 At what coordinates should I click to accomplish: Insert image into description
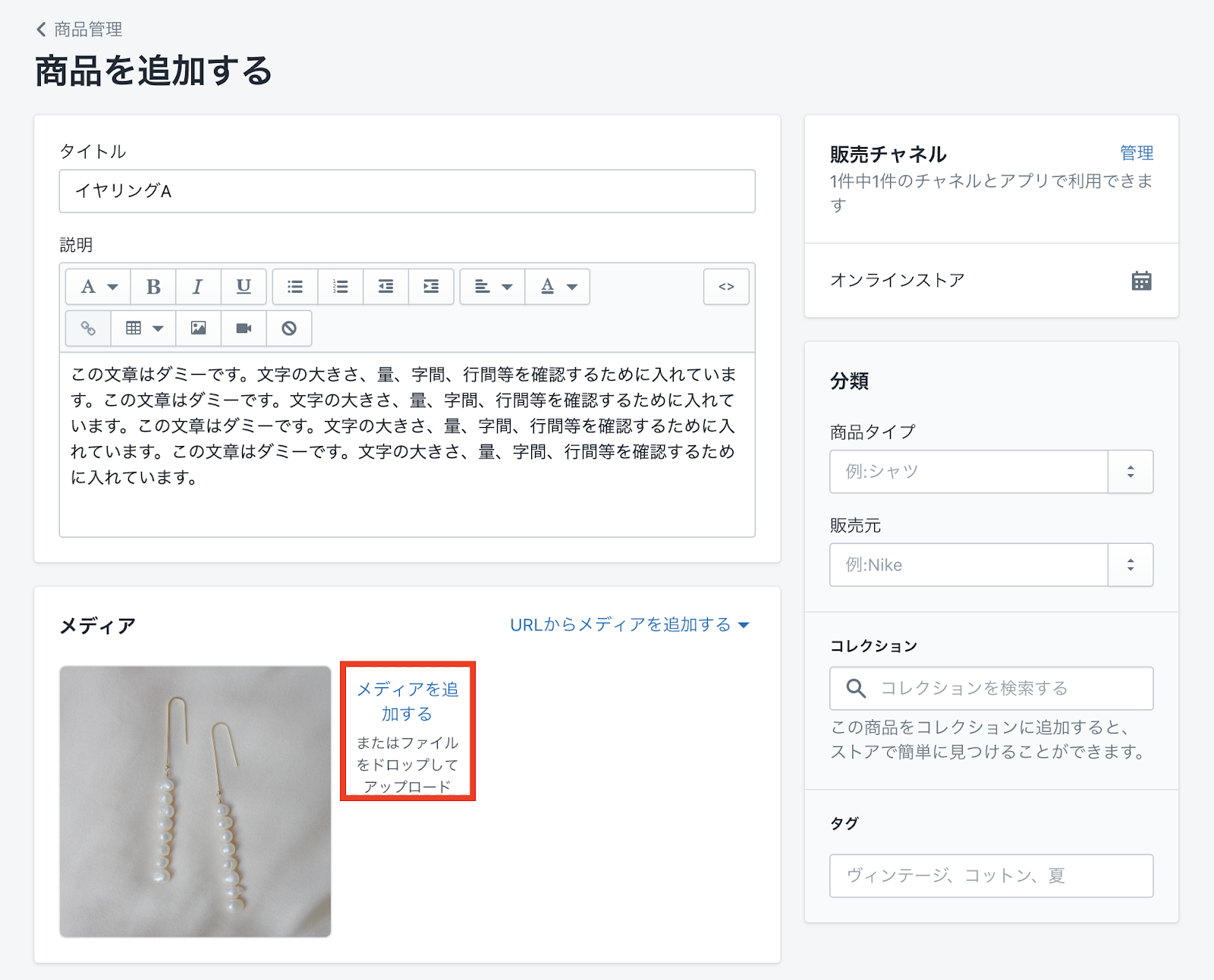(x=198, y=328)
